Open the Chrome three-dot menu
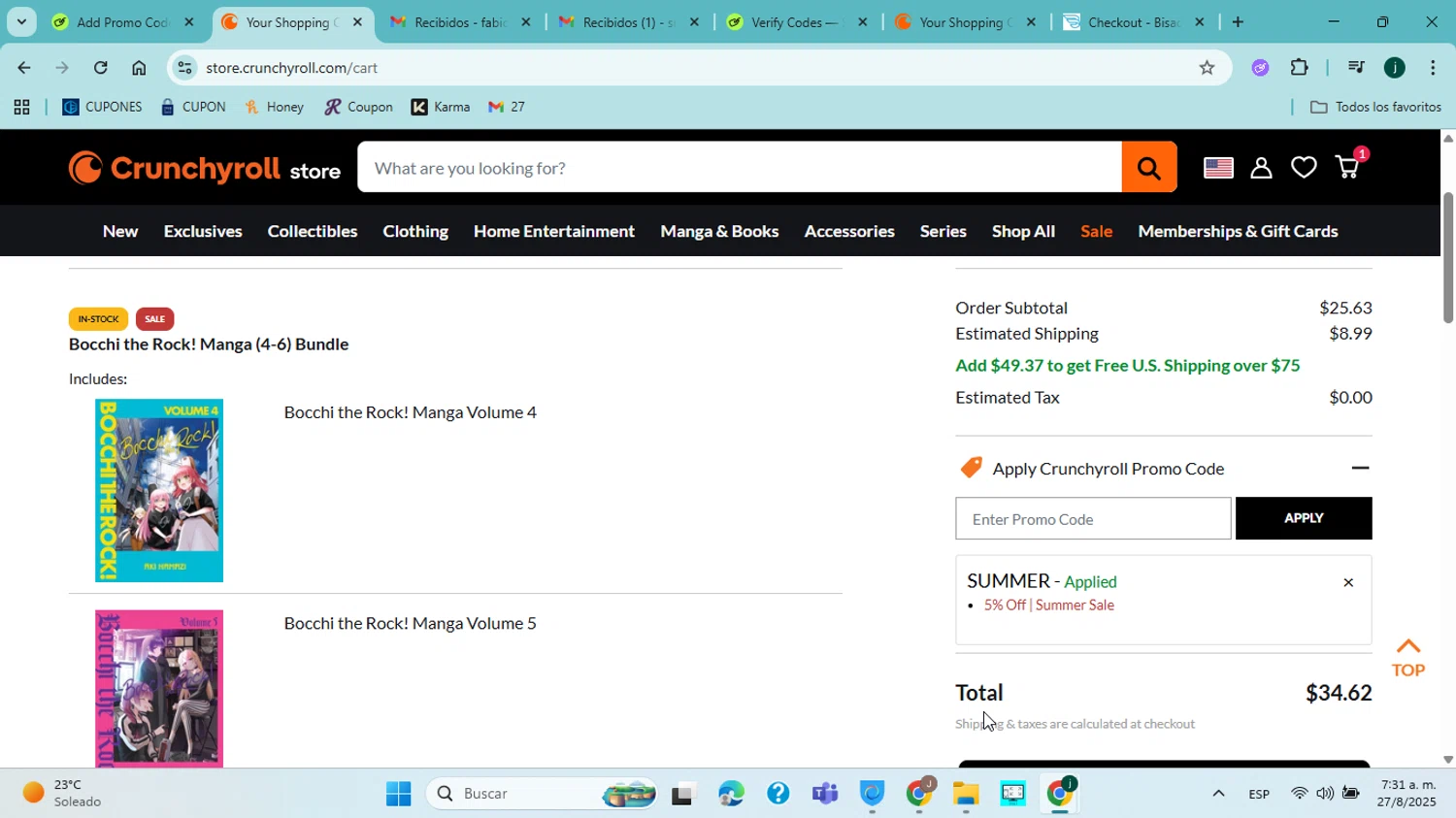Viewport: 1456px width, 818px height. [x=1433, y=68]
